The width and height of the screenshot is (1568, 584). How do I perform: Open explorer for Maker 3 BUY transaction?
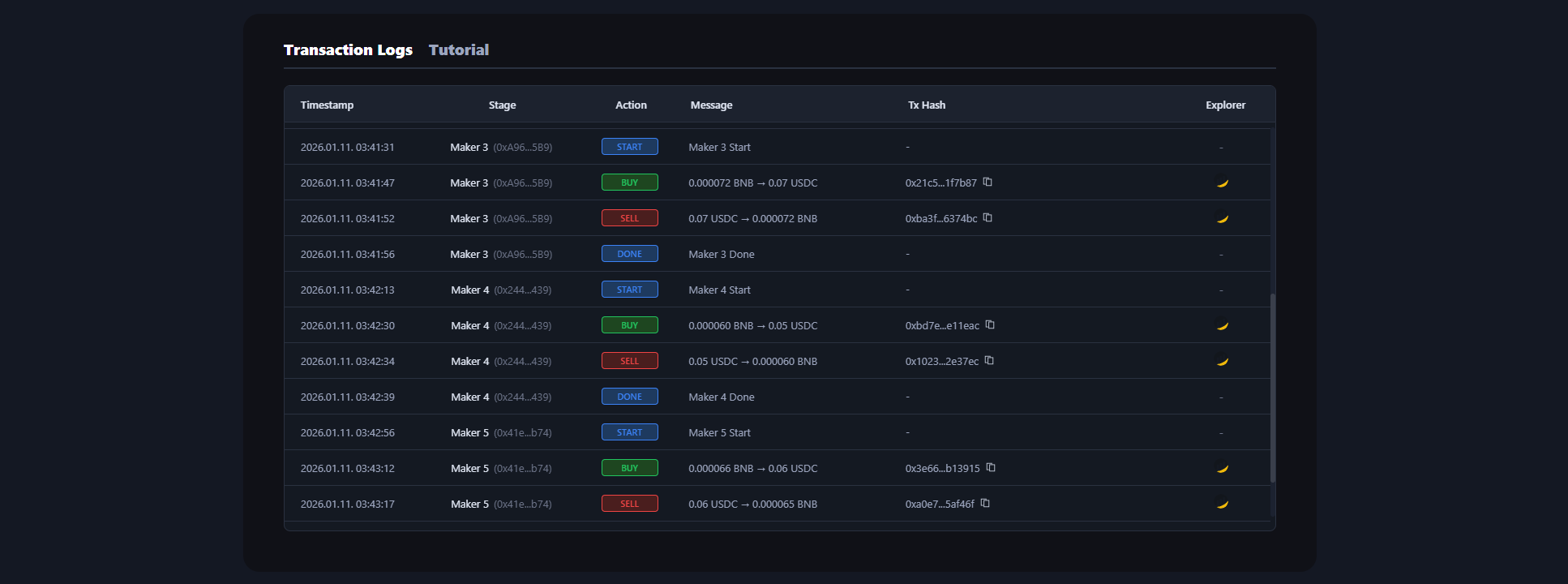pyautogui.click(x=1222, y=182)
